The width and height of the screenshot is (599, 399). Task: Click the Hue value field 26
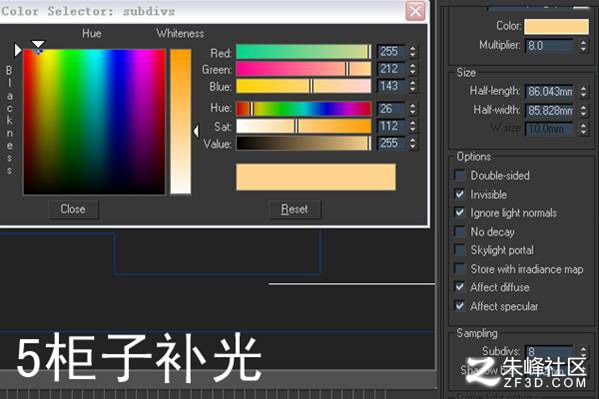[x=391, y=109]
